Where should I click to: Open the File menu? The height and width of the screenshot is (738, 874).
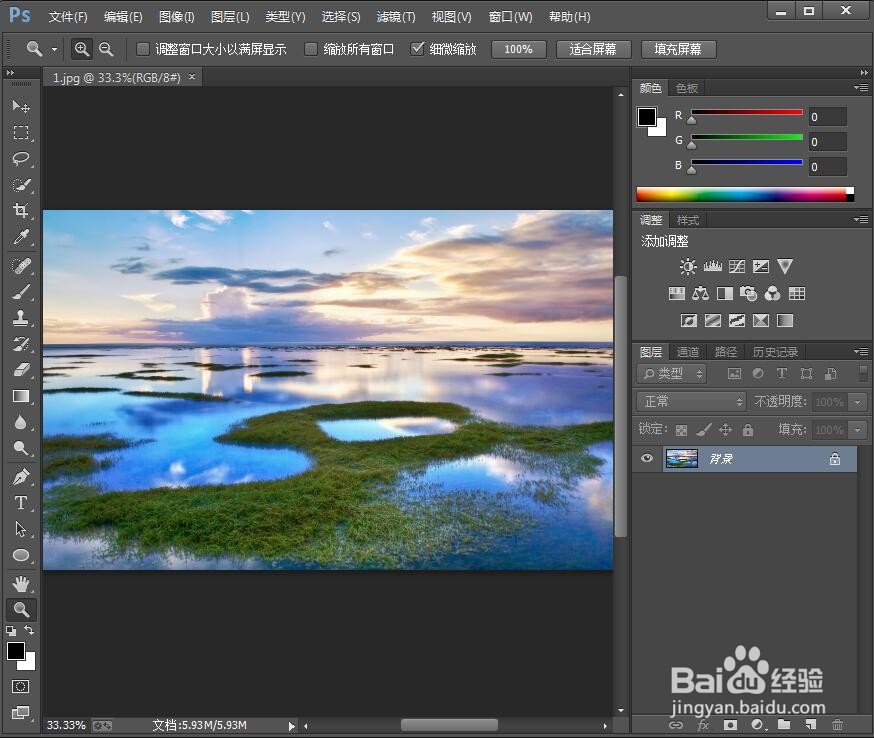(68, 17)
